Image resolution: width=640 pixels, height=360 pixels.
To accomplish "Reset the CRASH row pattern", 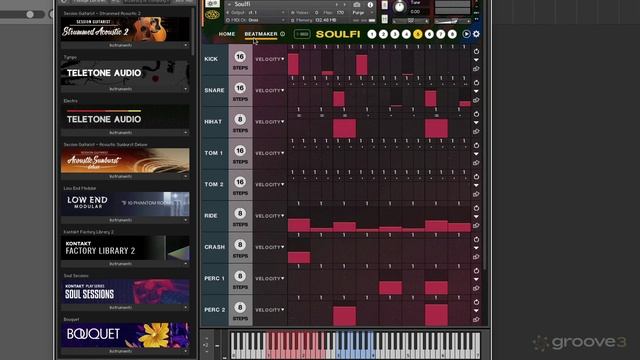I will click(476, 240).
